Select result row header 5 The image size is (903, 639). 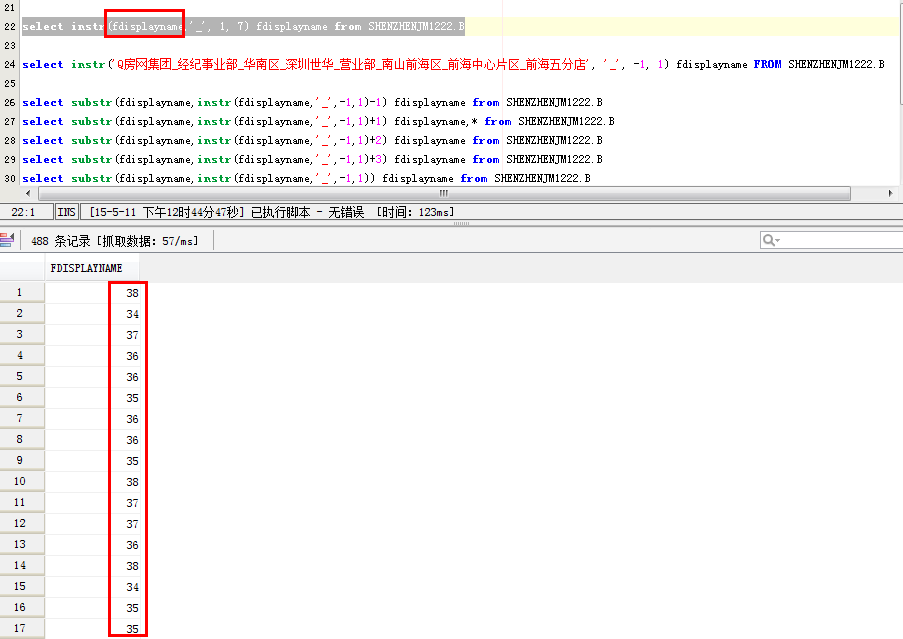[22, 376]
